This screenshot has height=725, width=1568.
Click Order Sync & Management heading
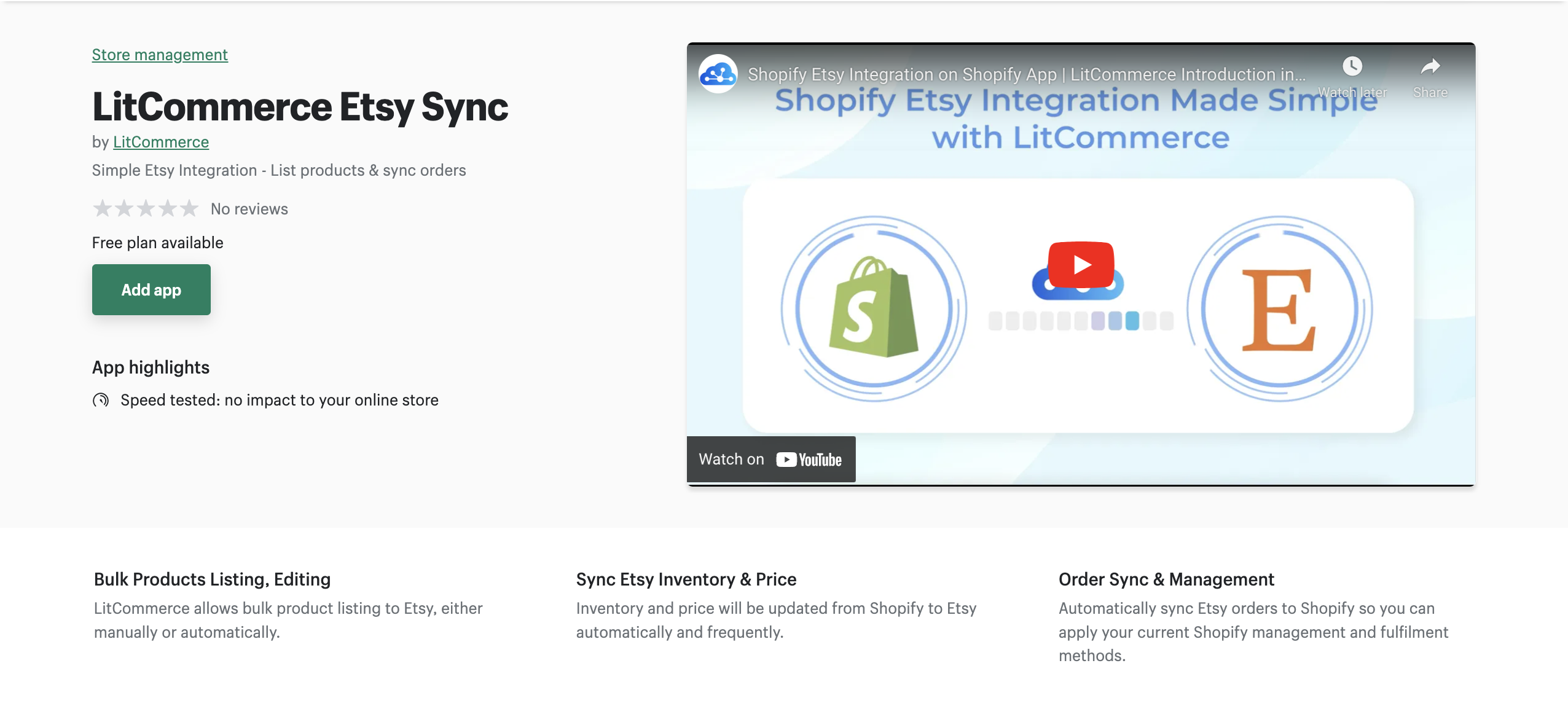(1166, 579)
